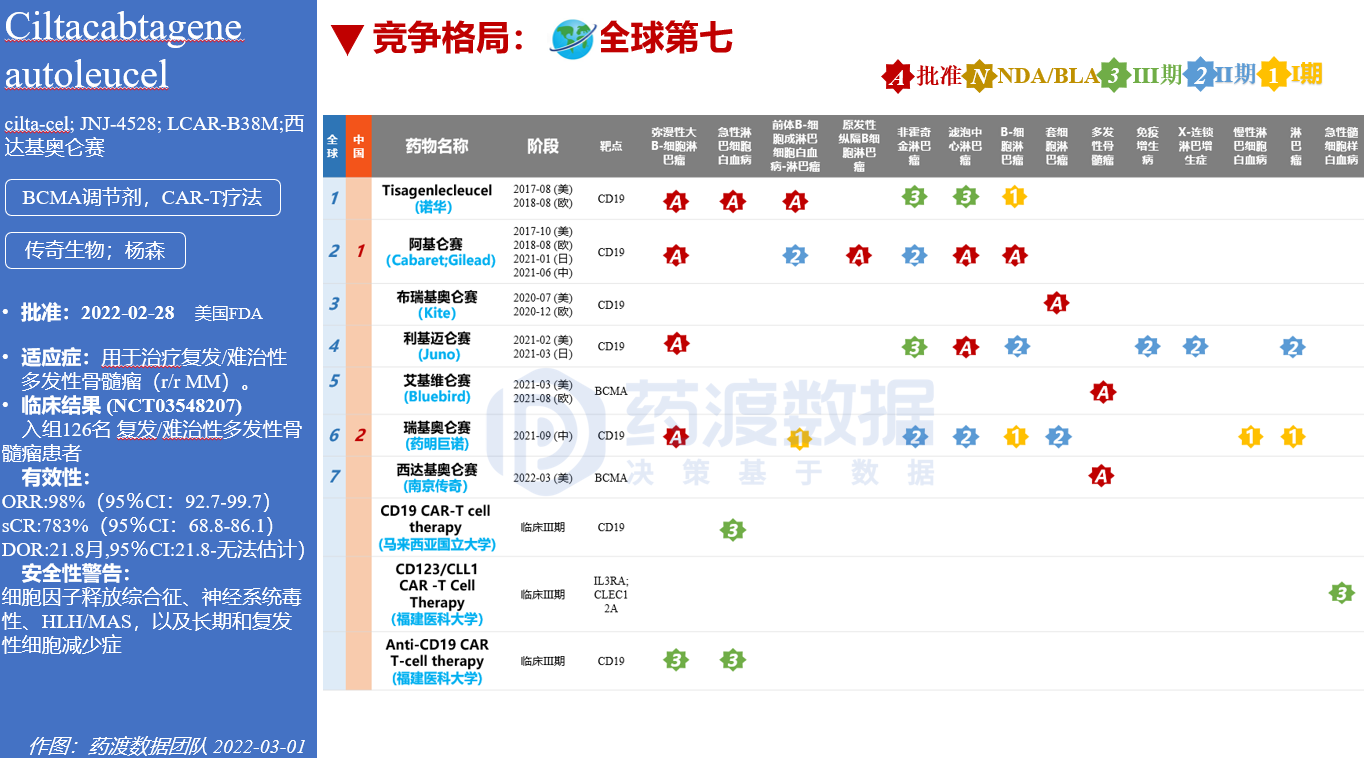Click Anti-CD19 CAR phase 3 badge under 急性淋巴细胞白血病
Image resolution: width=1364 pixels, height=759 pixels.
point(733,659)
